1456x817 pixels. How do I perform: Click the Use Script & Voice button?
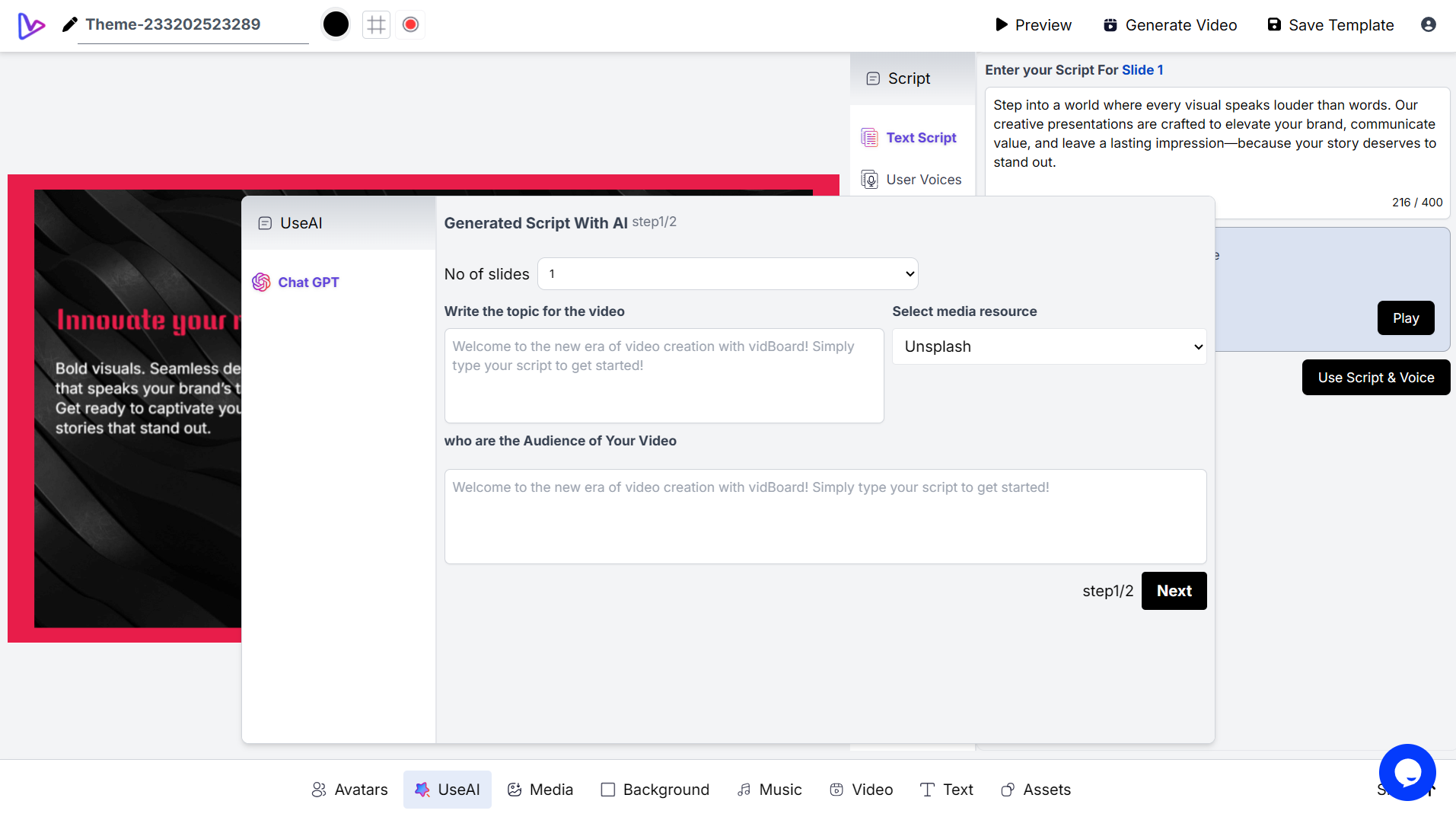point(1375,377)
